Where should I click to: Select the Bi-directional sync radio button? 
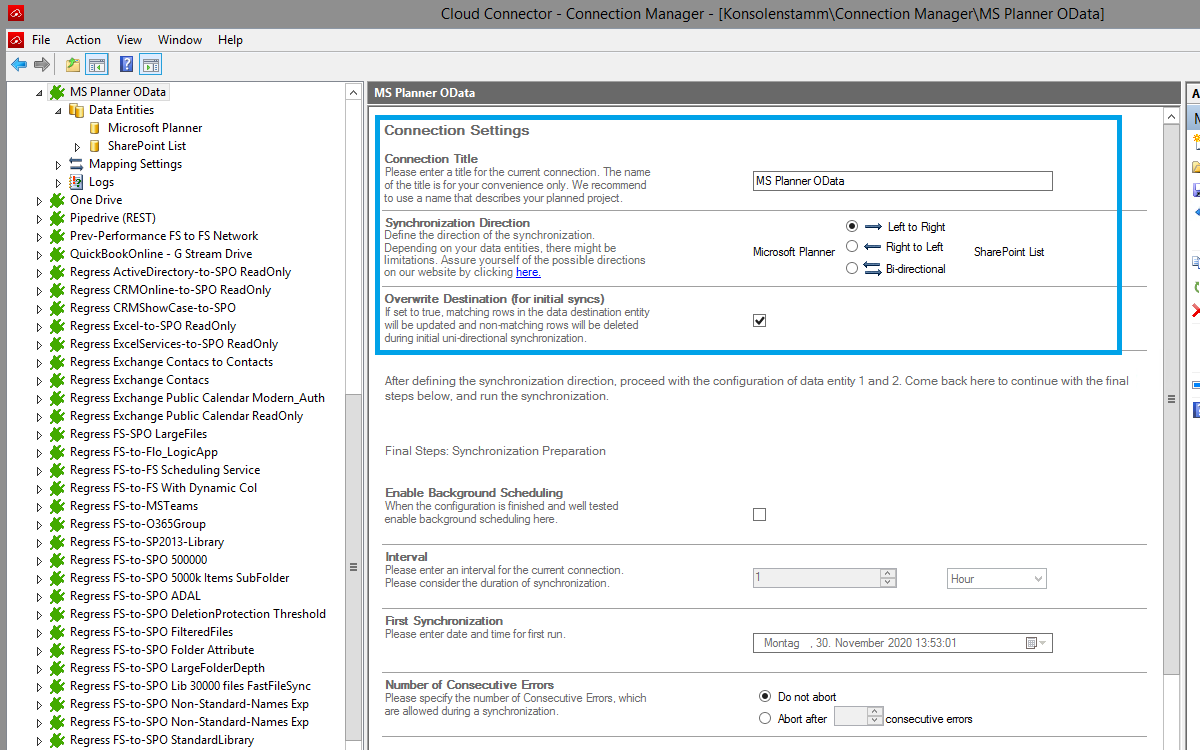pyautogui.click(x=852, y=268)
